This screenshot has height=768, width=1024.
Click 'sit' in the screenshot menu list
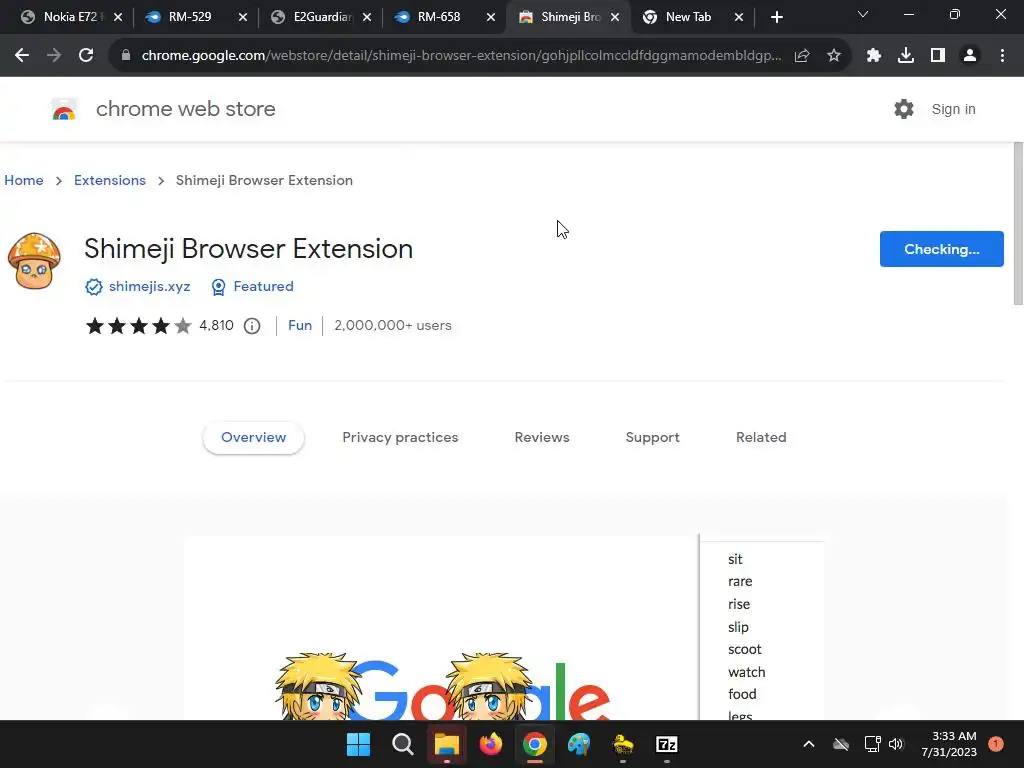(x=735, y=560)
